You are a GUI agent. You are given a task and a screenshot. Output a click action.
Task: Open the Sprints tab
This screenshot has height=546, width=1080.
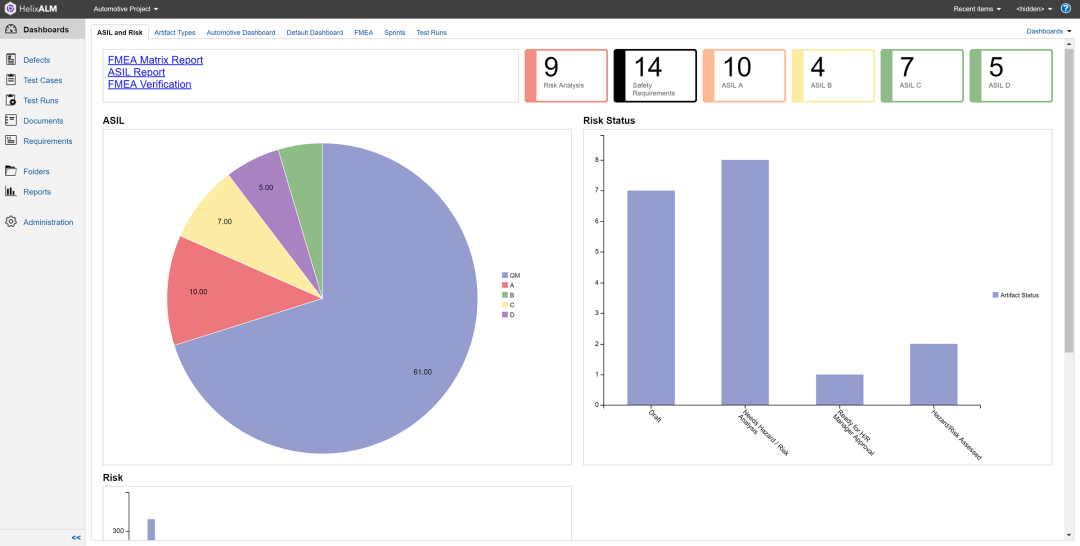tap(395, 32)
